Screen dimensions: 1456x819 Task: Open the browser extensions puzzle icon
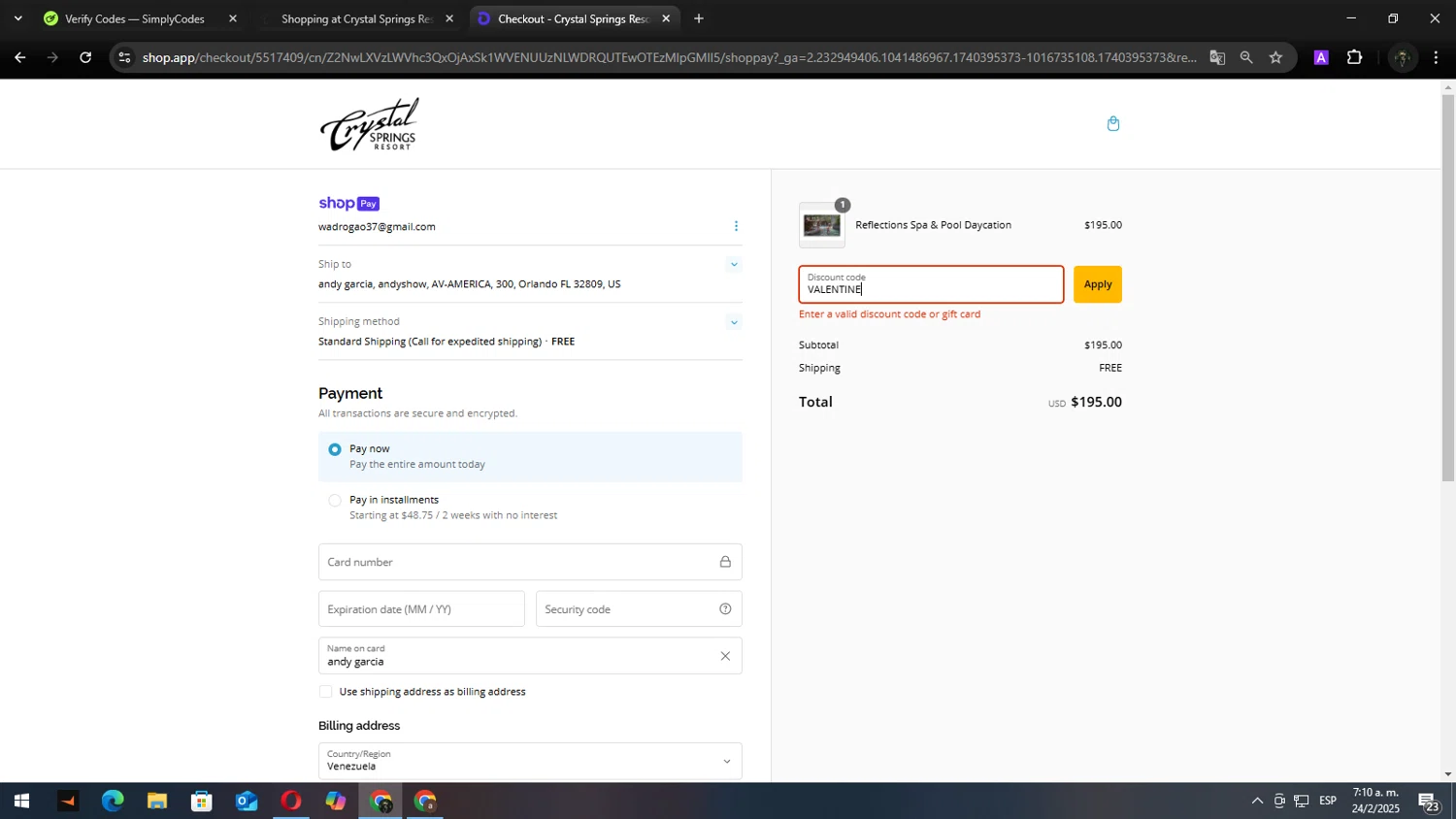1355,57
